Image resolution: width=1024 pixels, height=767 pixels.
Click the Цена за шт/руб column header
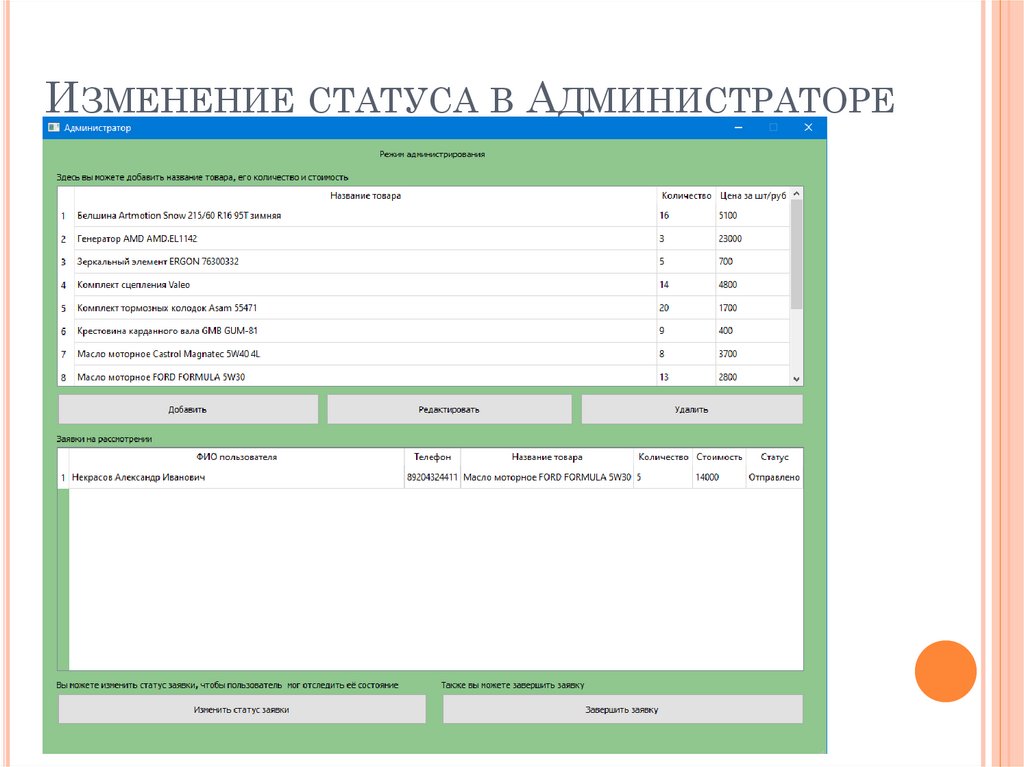752,196
